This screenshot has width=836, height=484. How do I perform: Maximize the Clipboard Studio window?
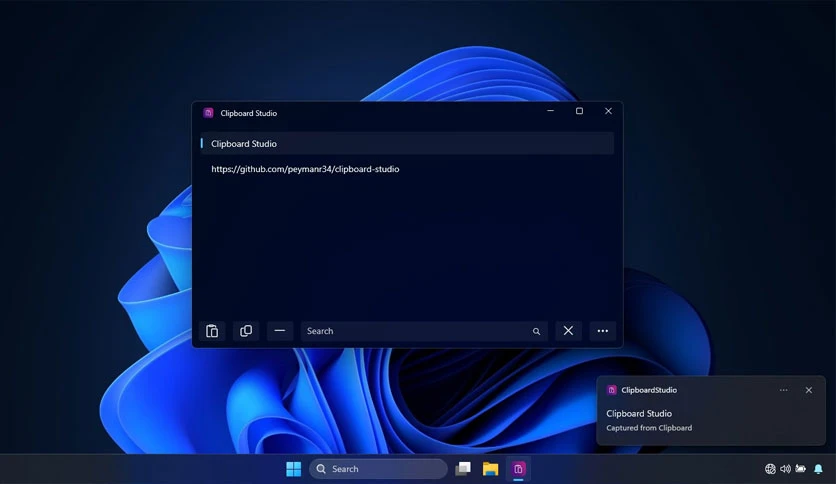[x=580, y=111]
